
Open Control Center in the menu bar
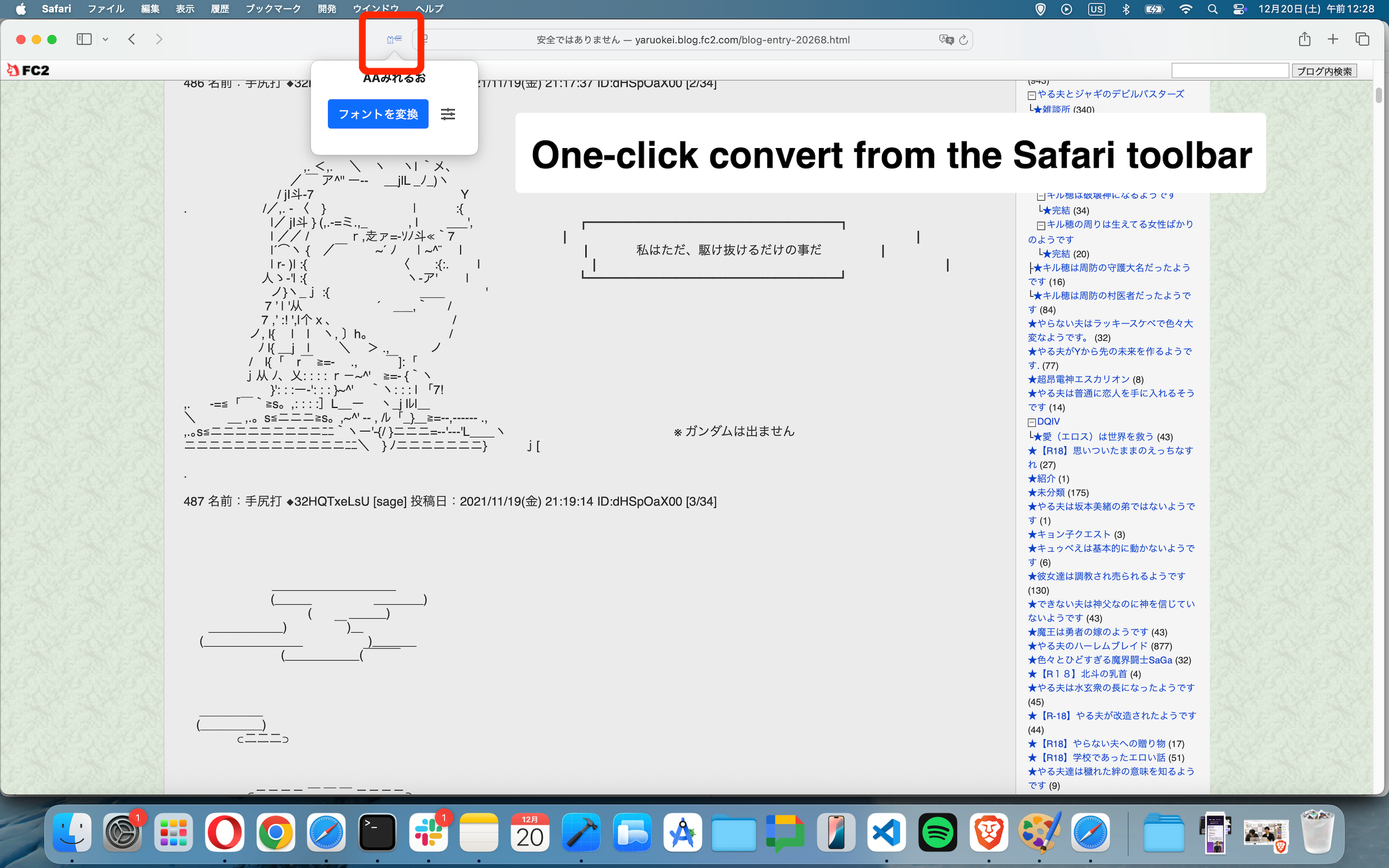tap(1239, 9)
